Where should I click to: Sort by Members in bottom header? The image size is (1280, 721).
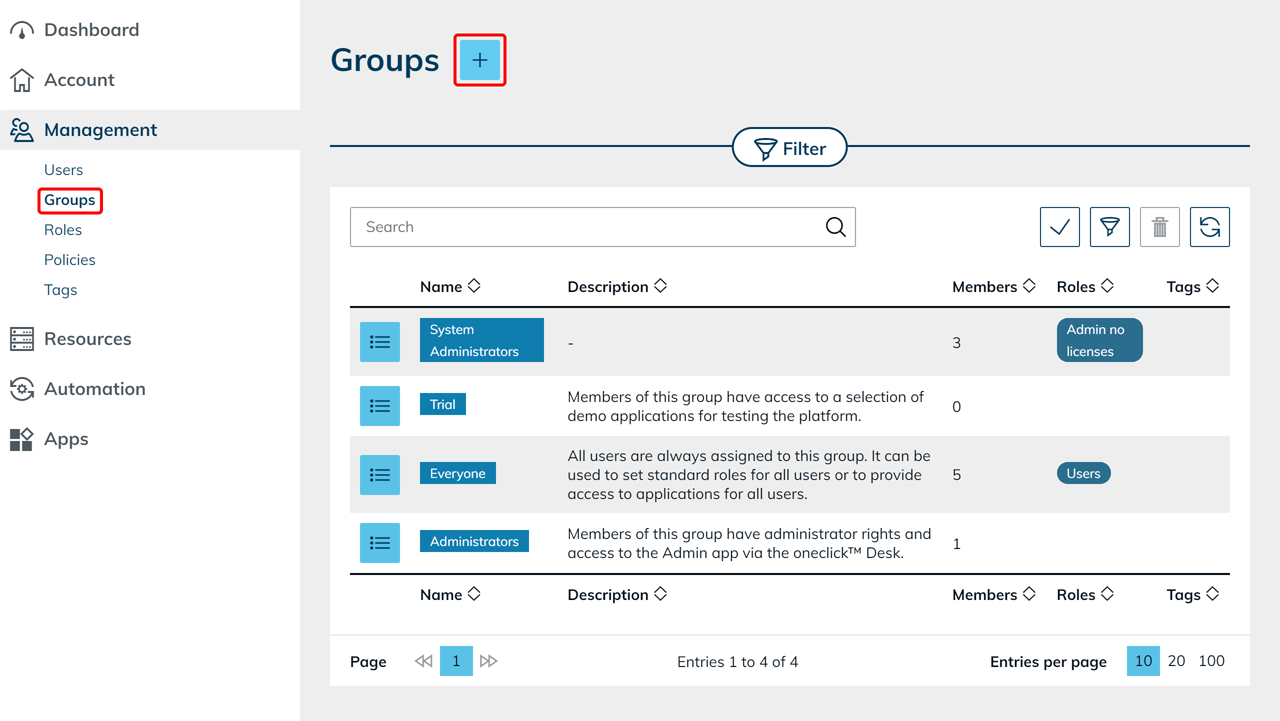(993, 594)
